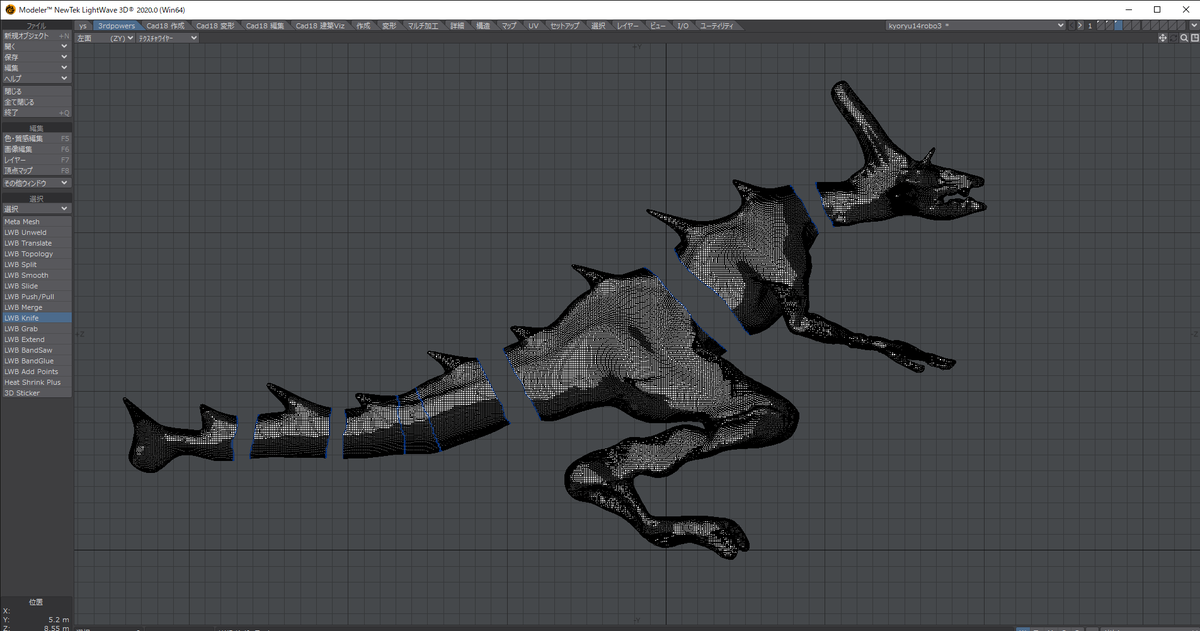The image size is (1200, 631).
Task: Go to previous layer bank arrow
Action: pyautogui.click(x=1072, y=25)
